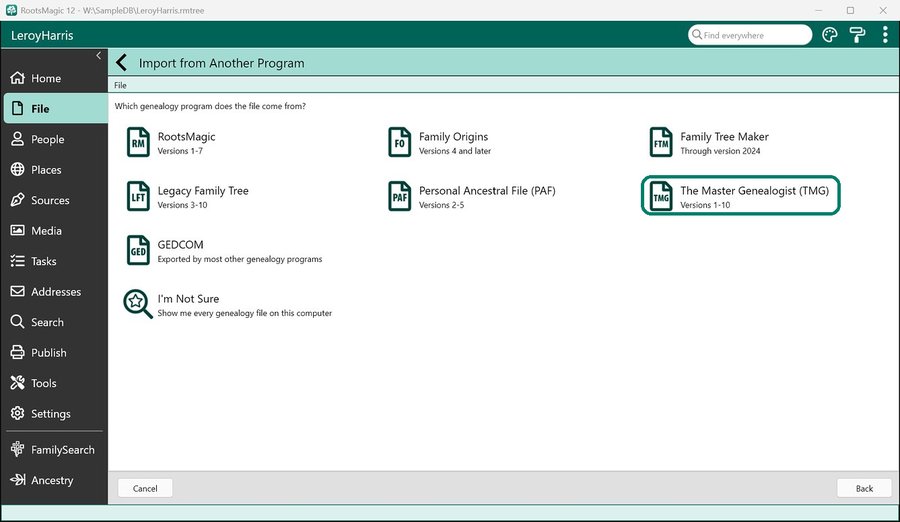This screenshot has width=900, height=522.
Task: Go back with the header arrow
Action: coord(121,63)
